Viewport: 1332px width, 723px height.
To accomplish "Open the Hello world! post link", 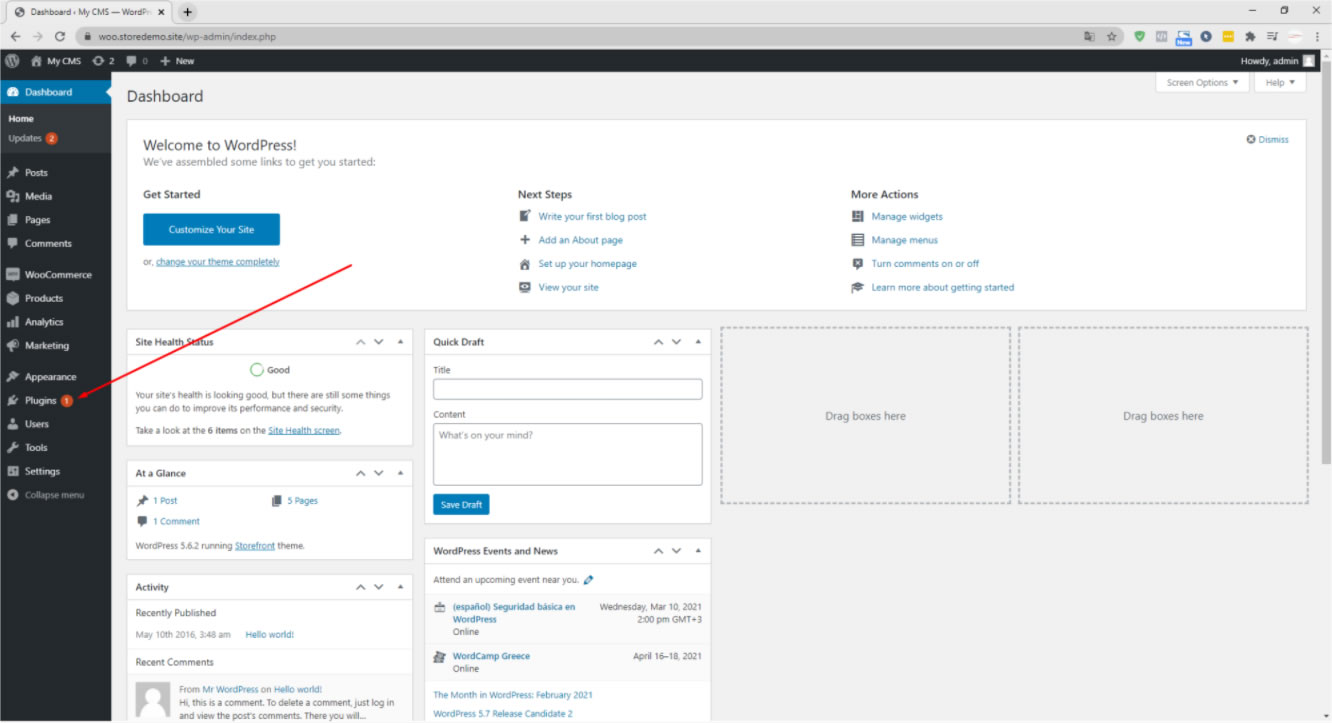I will [270, 634].
